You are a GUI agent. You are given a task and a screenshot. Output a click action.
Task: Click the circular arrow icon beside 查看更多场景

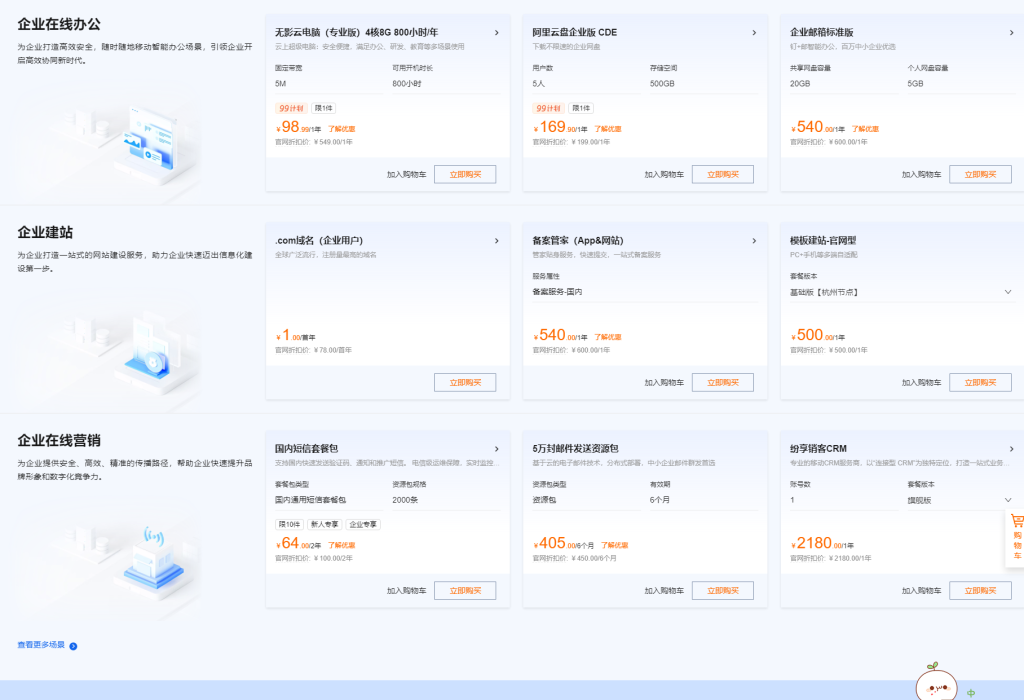click(75, 645)
